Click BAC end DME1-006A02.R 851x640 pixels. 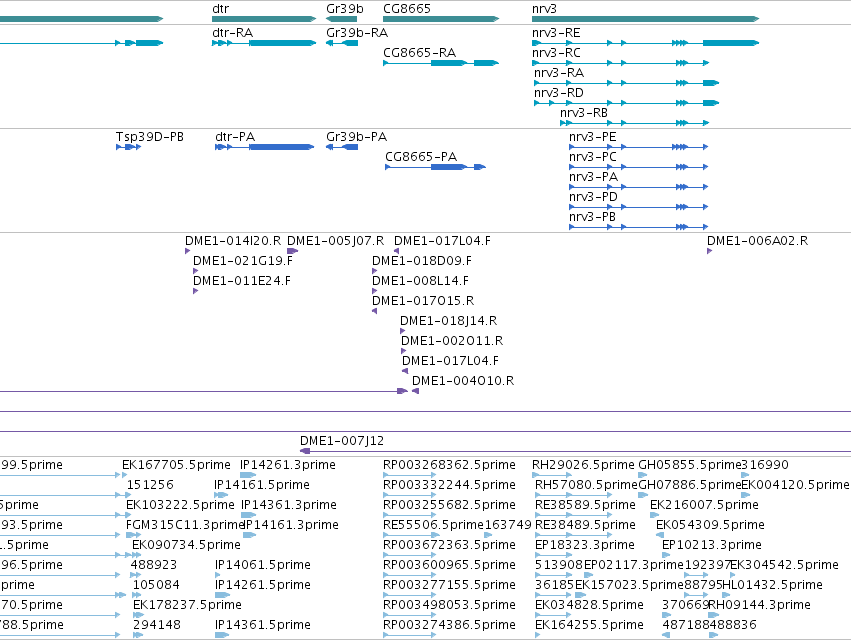757,241
